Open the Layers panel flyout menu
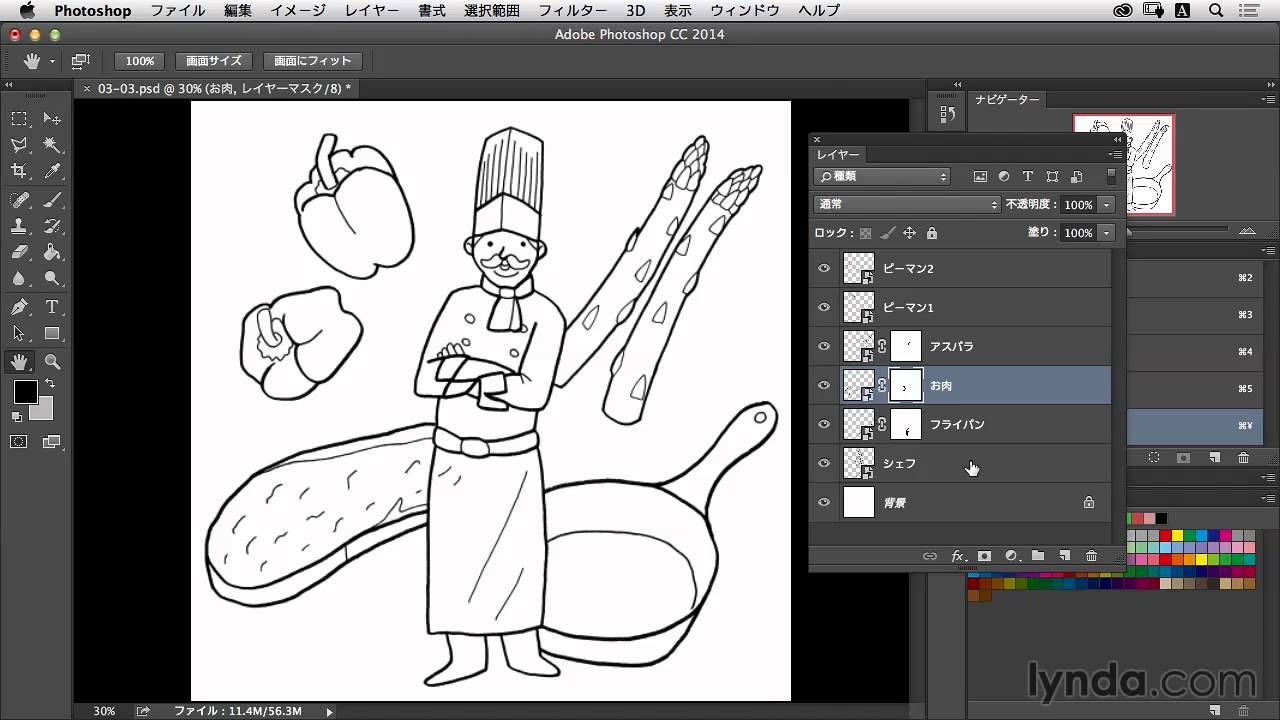The image size is (1280, 720). point(1115,154)
